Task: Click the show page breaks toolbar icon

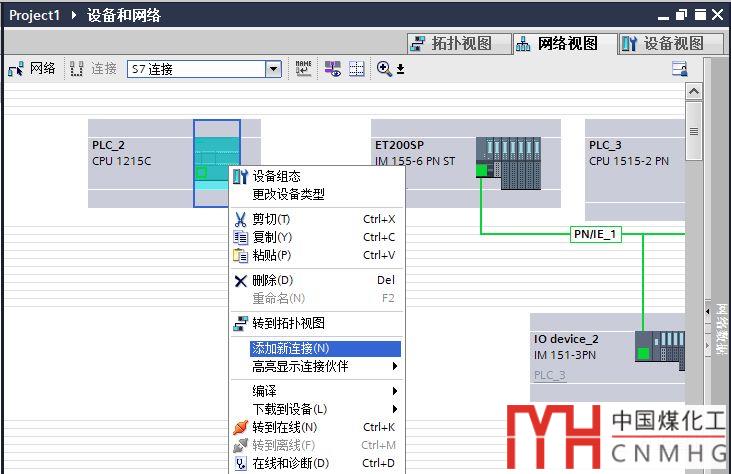Action: (357, 69)
